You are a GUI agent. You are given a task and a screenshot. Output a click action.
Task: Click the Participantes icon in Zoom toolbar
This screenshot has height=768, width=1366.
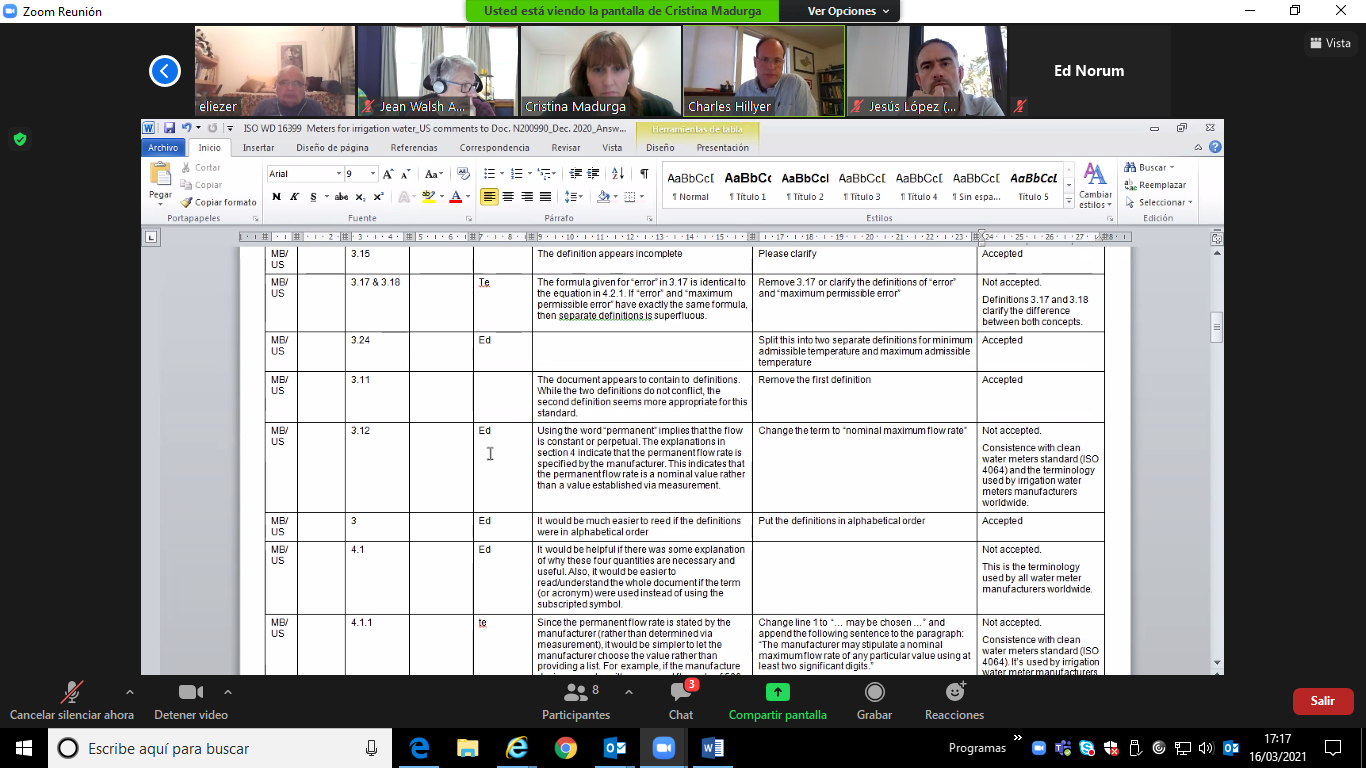[575, 693]
